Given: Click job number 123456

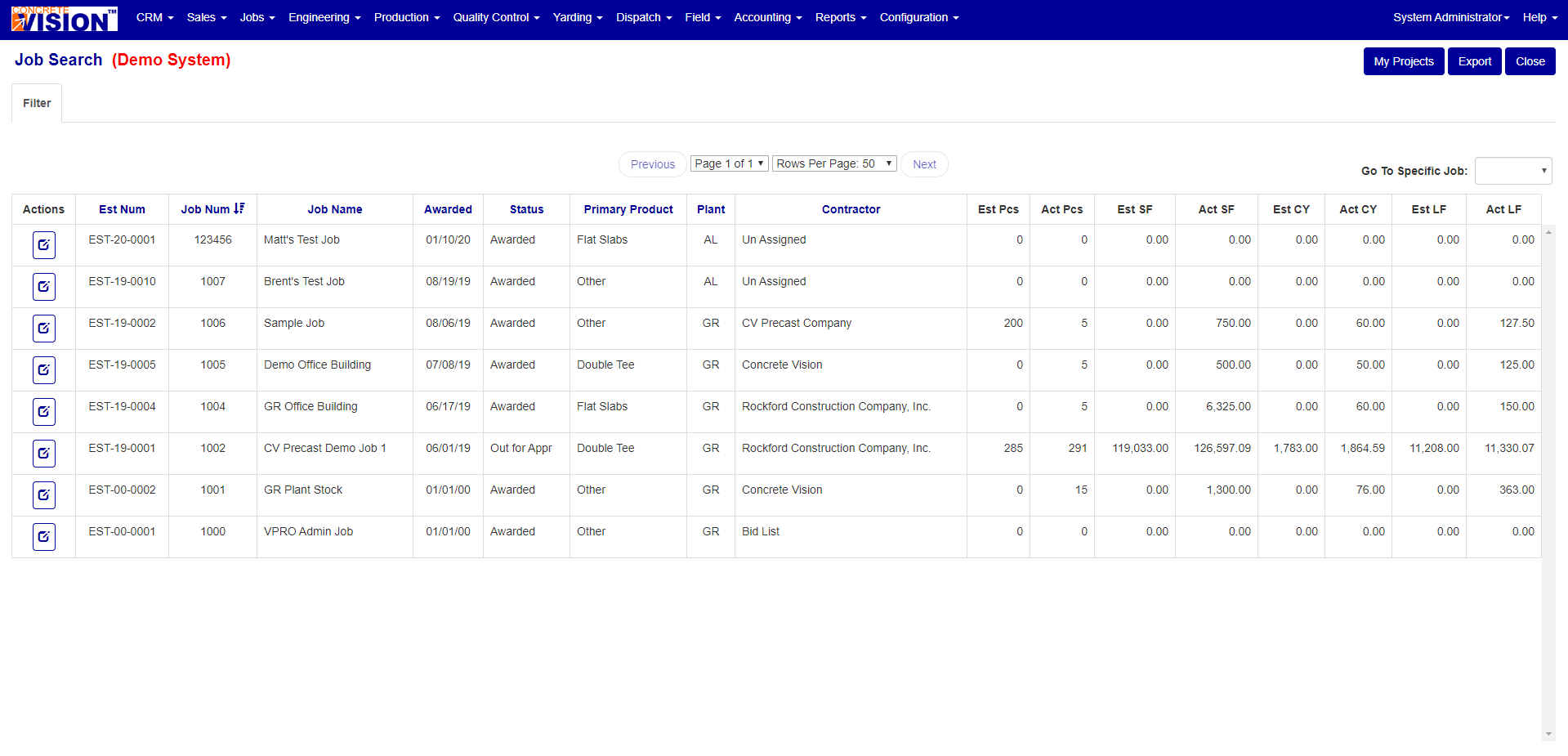Looking at the screenshot, I should (x=212, y=239).
